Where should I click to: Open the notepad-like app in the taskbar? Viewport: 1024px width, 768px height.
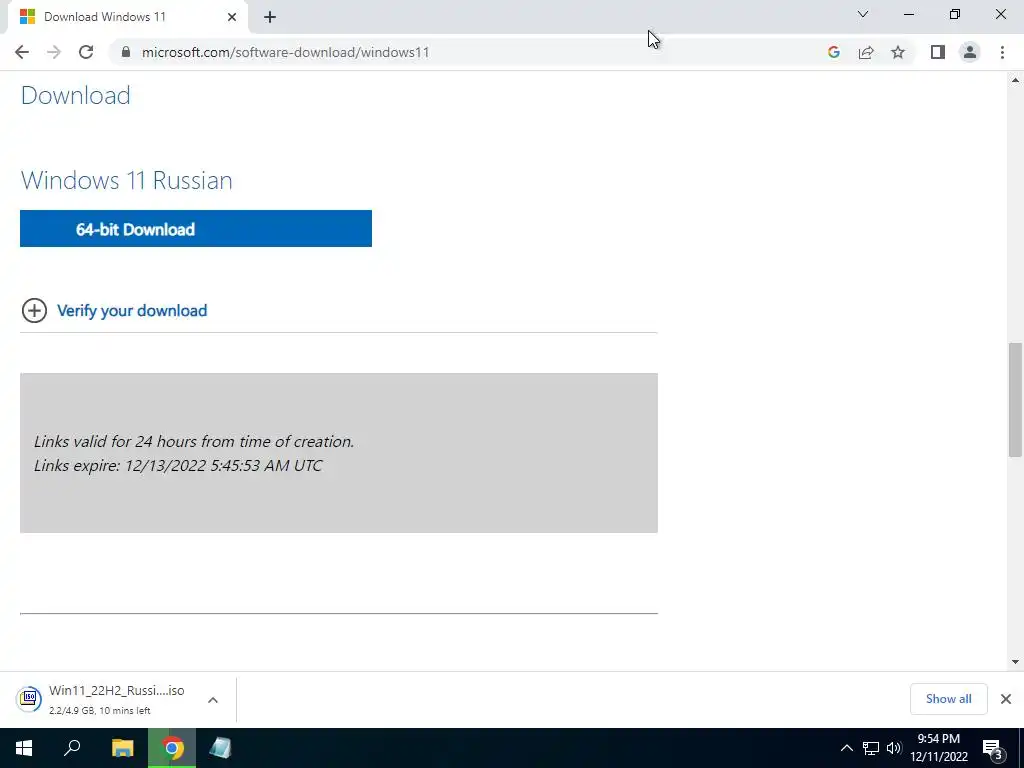click(x=221, y=748)
